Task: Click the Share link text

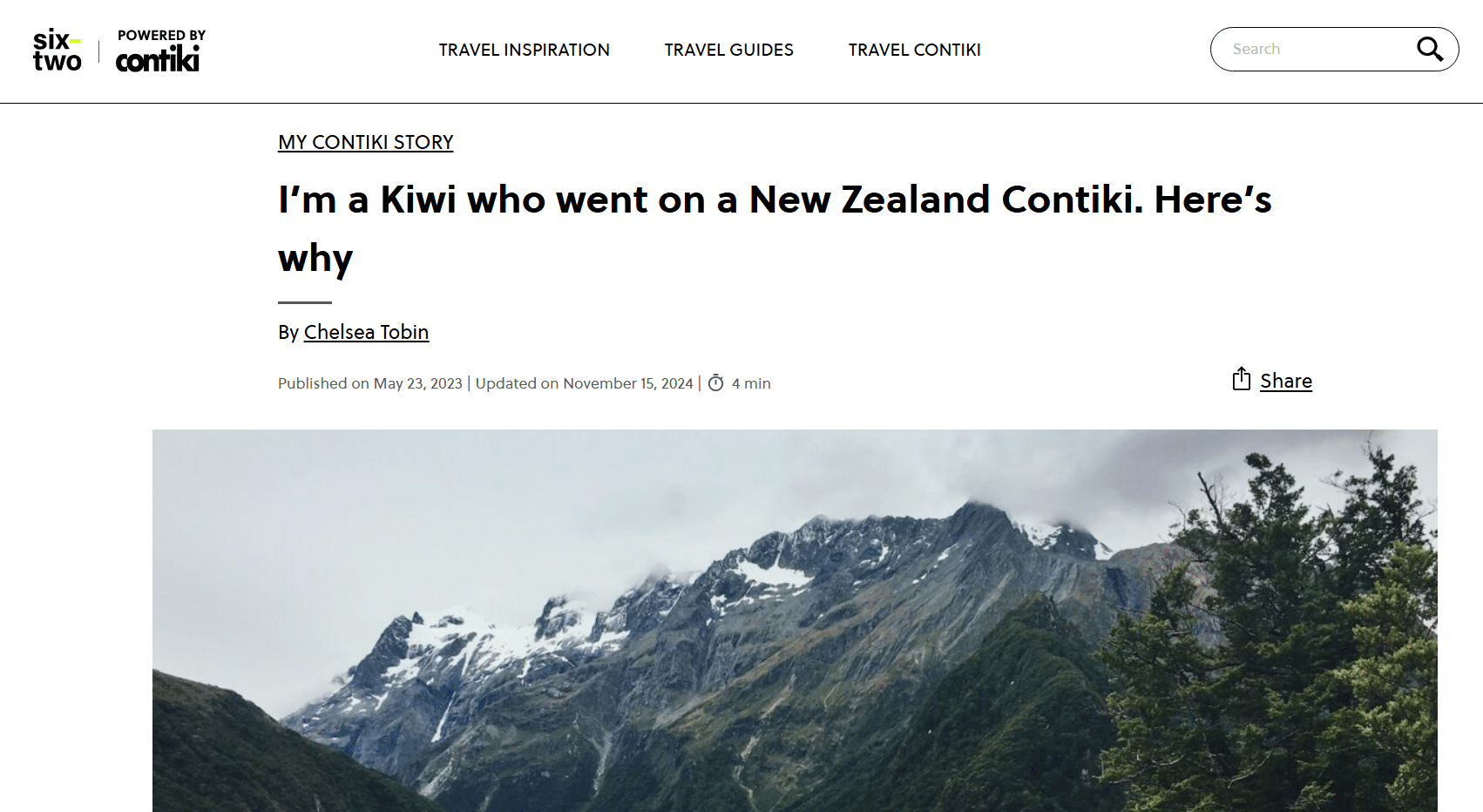Action: (1285, 381)
